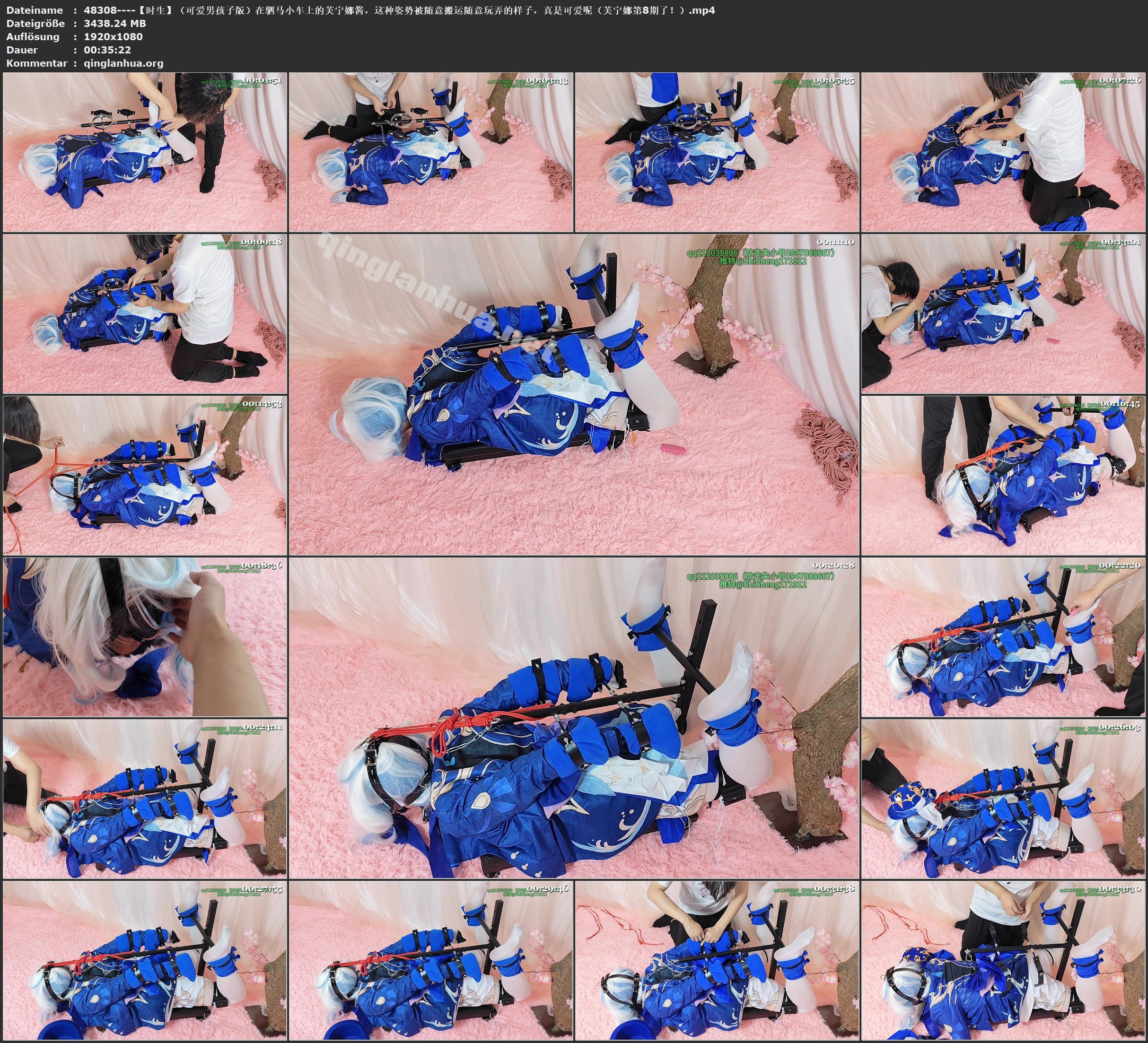
Task: Click the thumbnail timestamped 00:16:45
Action: pyautogui.click(x=1003, y=475)
